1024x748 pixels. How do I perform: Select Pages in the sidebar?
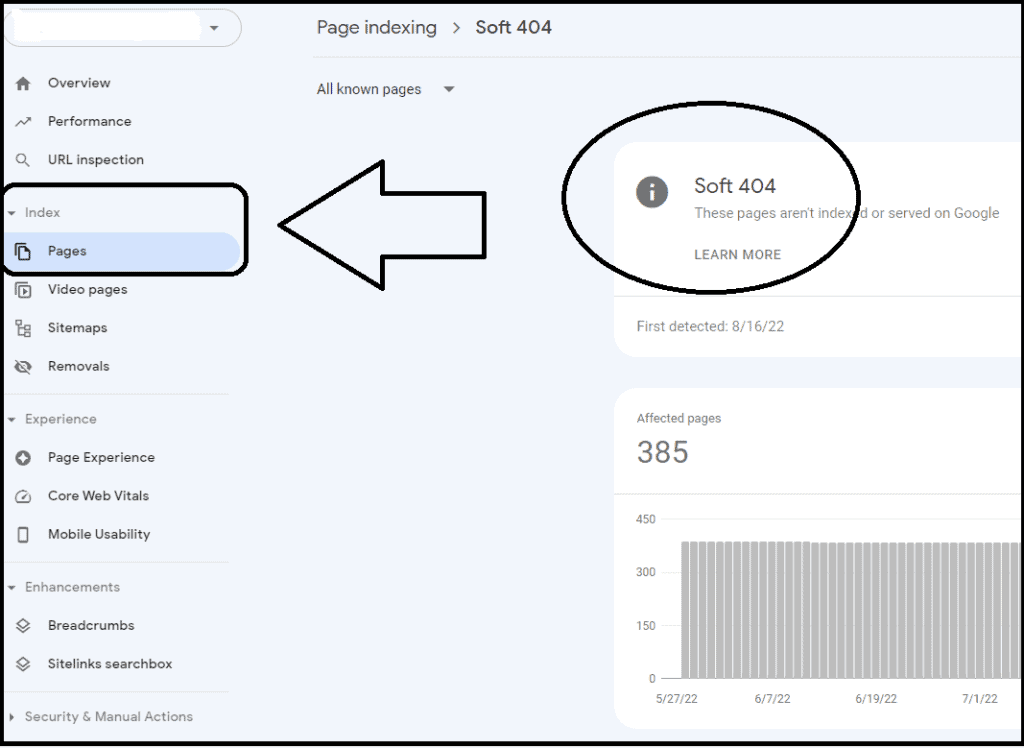pos(67,252)
